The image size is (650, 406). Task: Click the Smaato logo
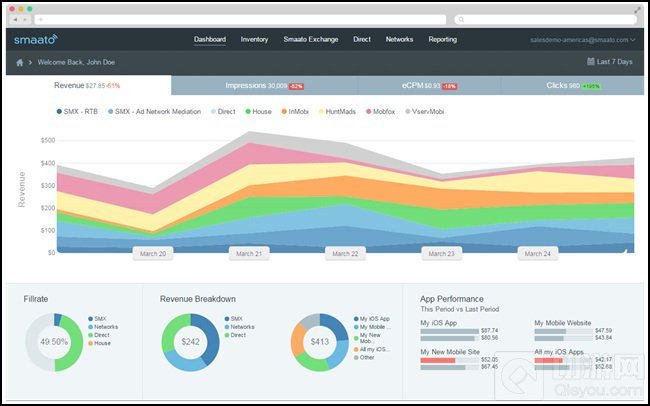pyautogui.click(x=36, y=40)
